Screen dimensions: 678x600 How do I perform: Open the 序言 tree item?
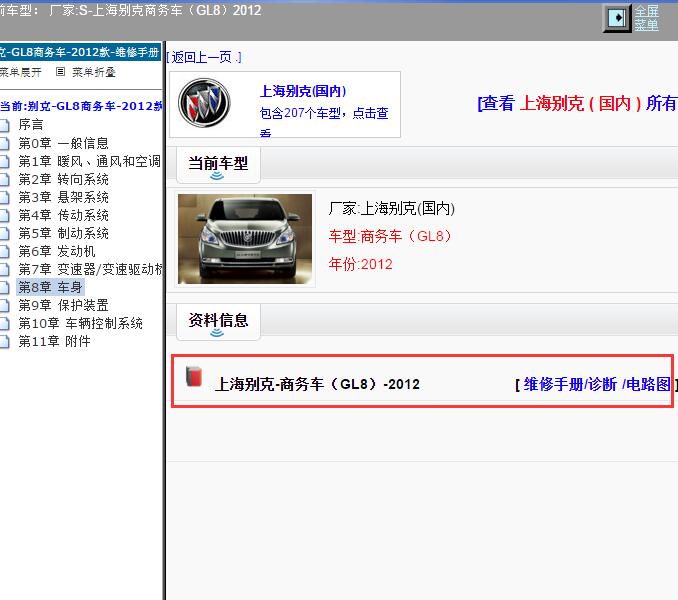tap(31, 124)
